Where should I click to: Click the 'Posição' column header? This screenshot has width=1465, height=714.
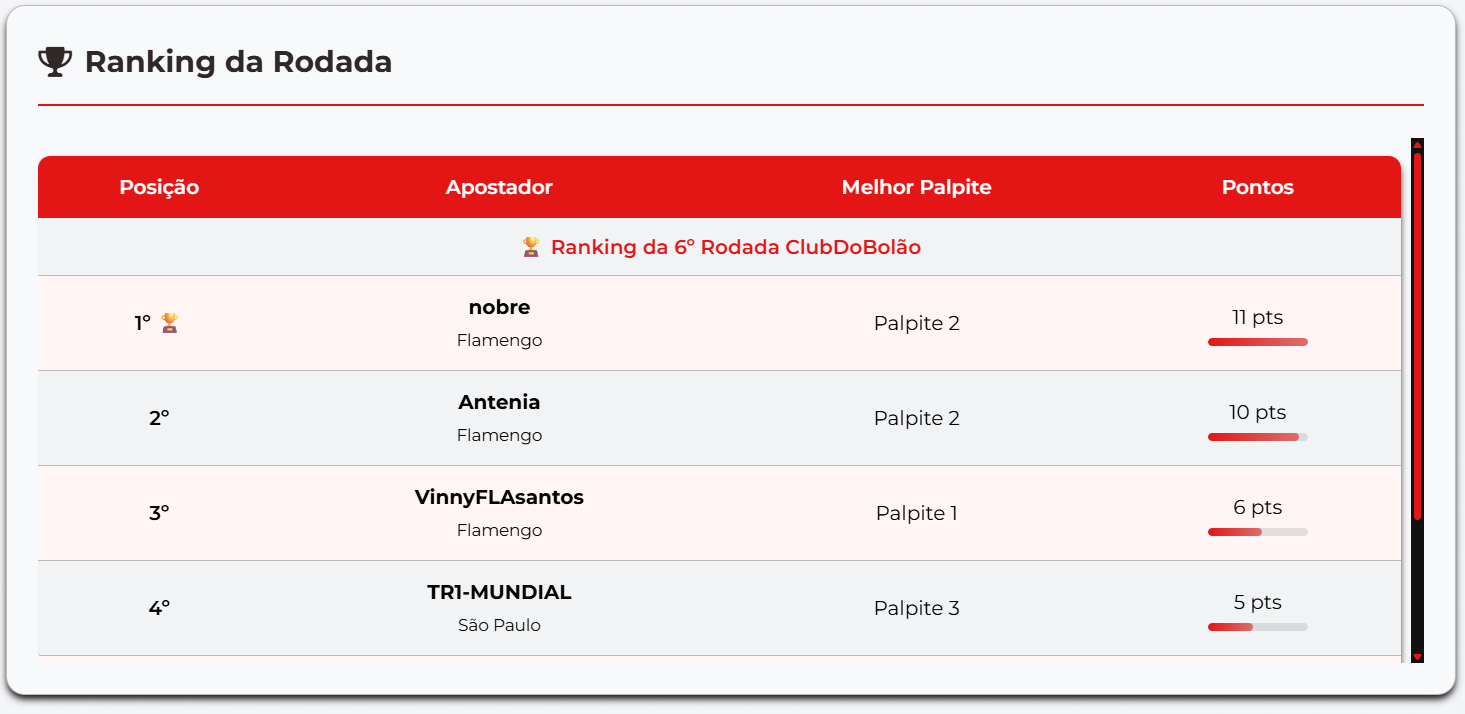pyautogui.click(x=158, y=187)
